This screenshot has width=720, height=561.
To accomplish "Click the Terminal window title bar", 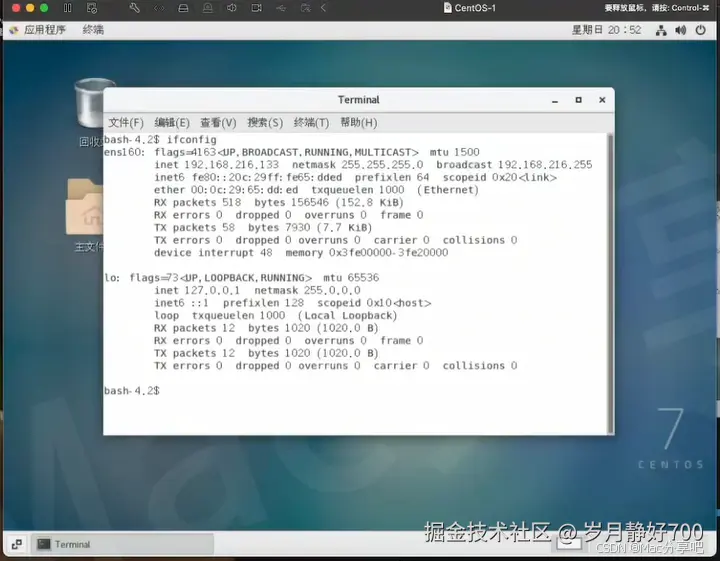I will pyautogui.click(x=359, y=100).
